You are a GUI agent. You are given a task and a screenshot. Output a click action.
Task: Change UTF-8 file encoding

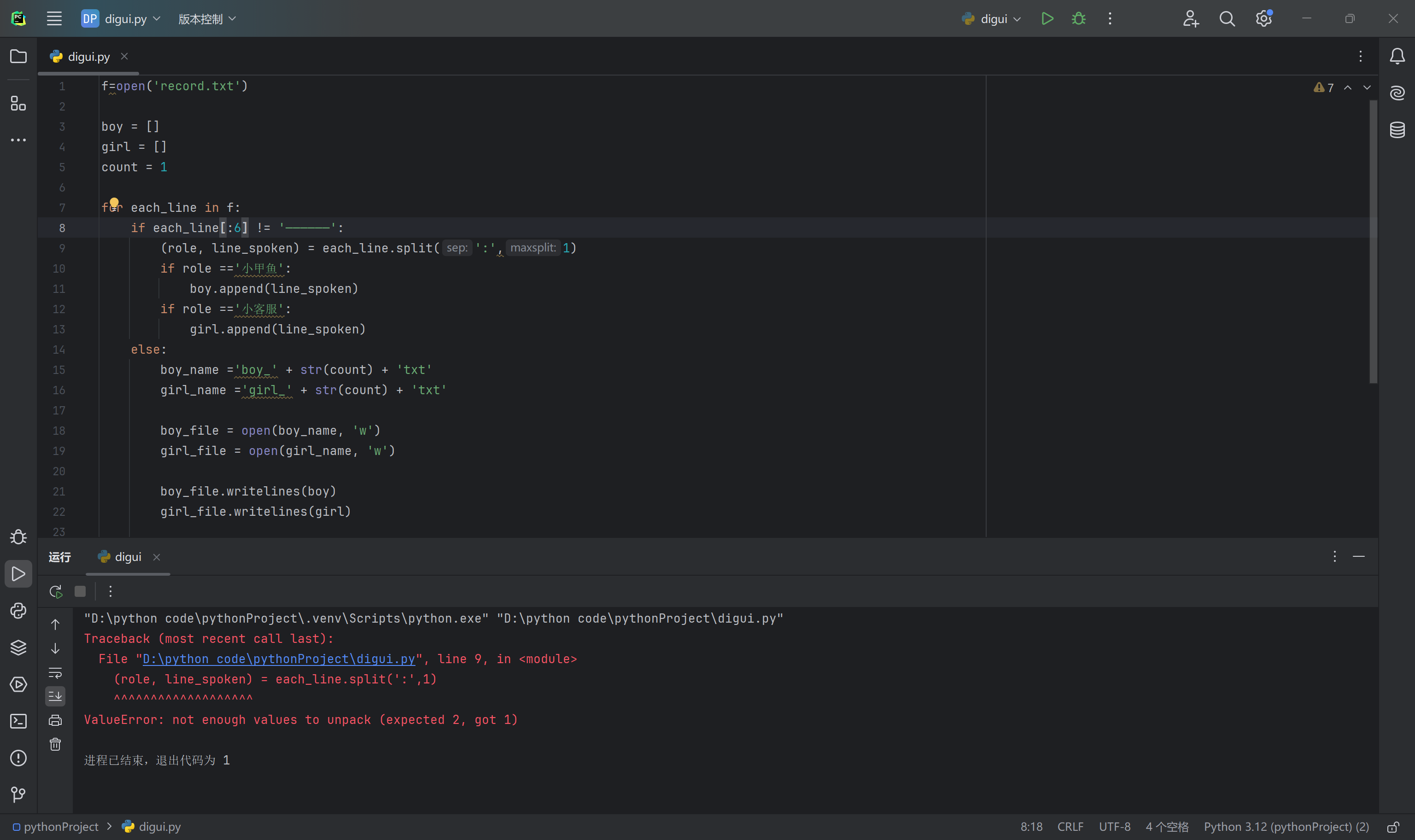click(x=1115, y=827)
